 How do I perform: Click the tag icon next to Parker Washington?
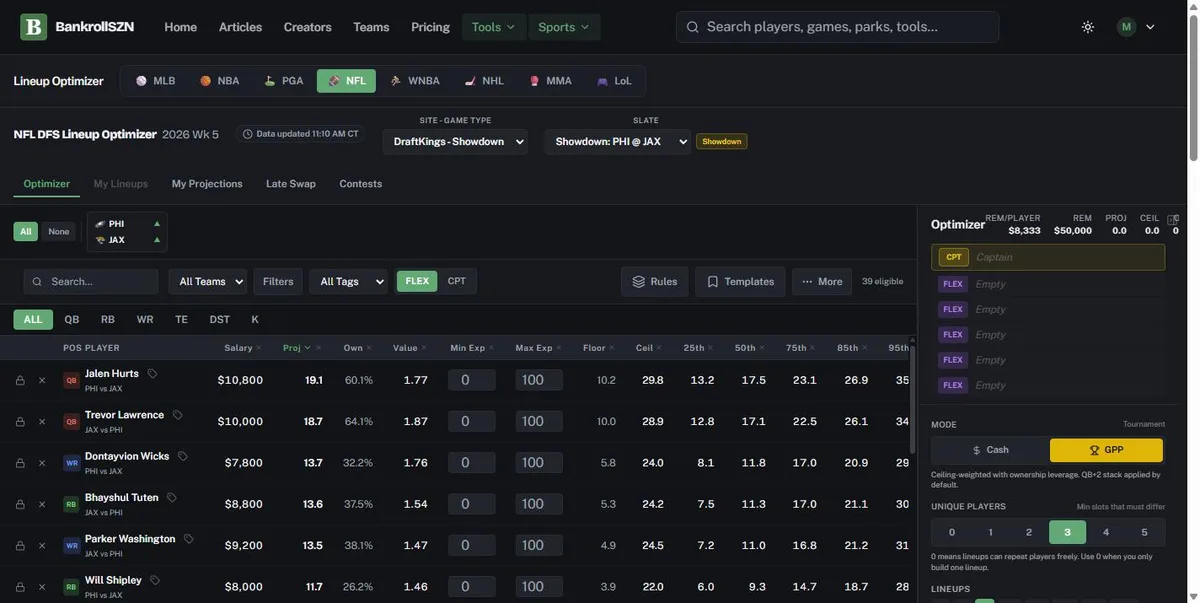coord(189,539)
